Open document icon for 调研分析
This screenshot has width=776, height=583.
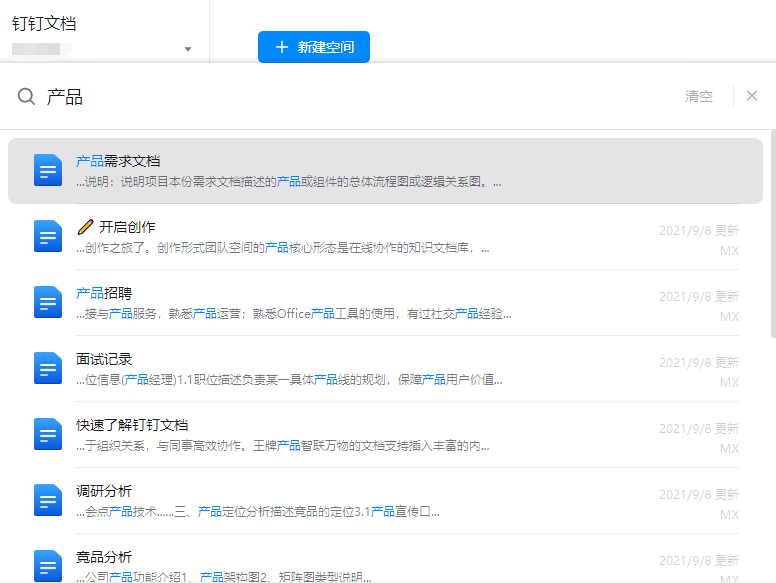(x=48, y=500)
